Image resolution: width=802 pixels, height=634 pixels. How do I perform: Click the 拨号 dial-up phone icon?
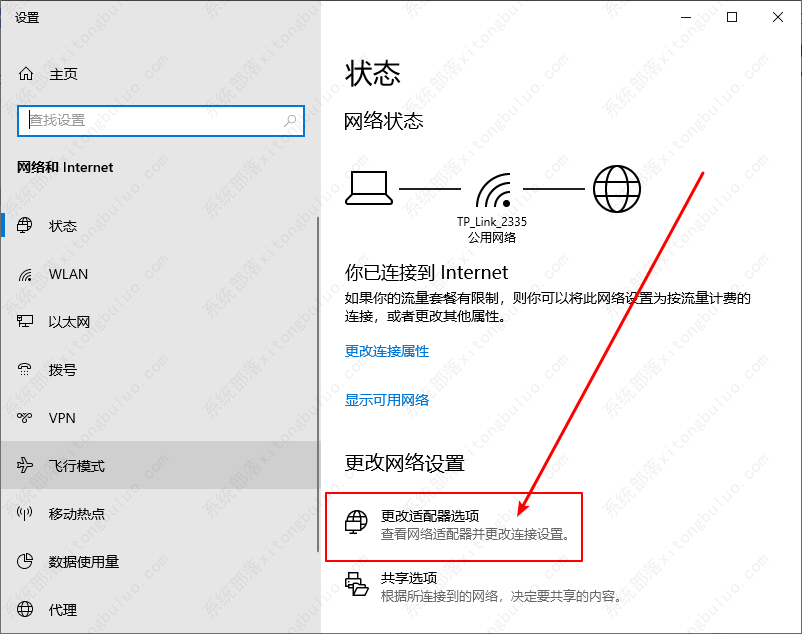point(26,370)
